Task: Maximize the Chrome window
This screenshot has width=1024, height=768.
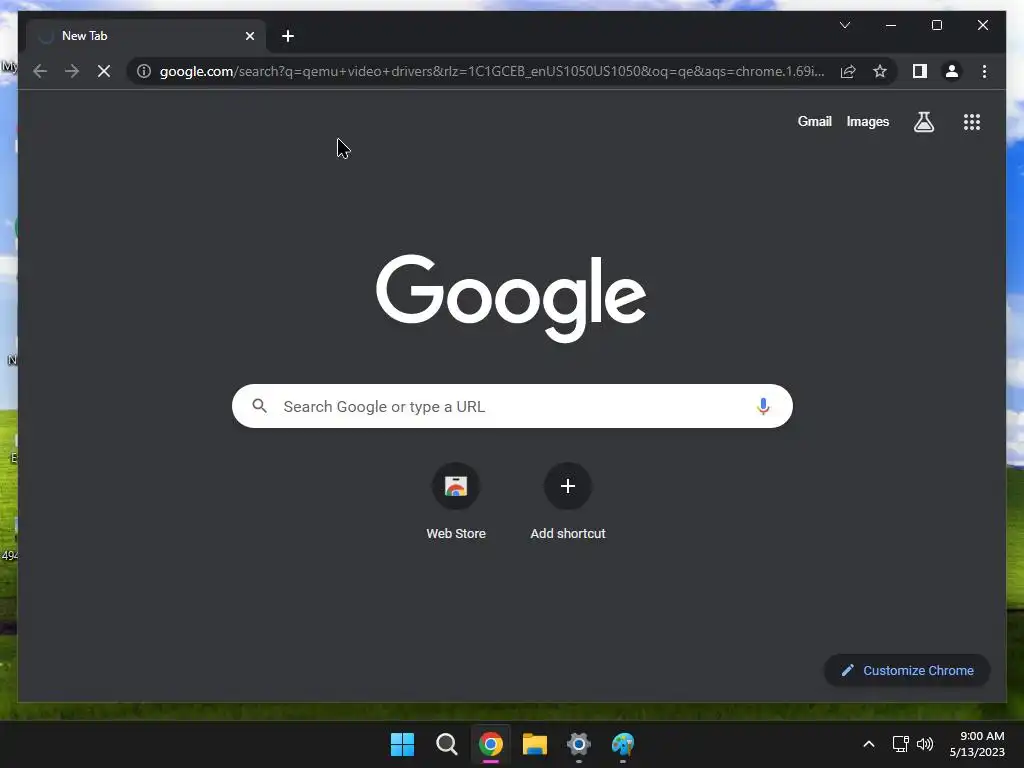Action: coord(936,25)
